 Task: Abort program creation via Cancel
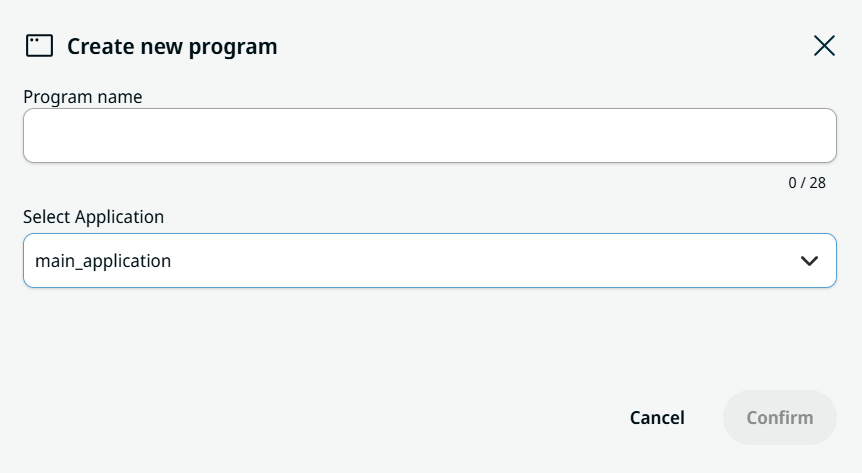click(657, 417)
